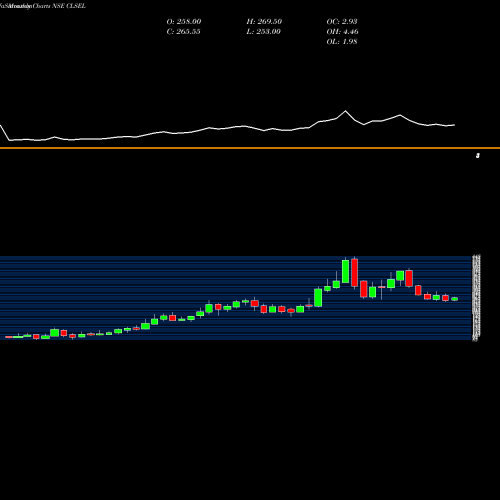Click the 'O: 258.00' open price value
The image size is (500, 500).
click(x=184, y=22)
